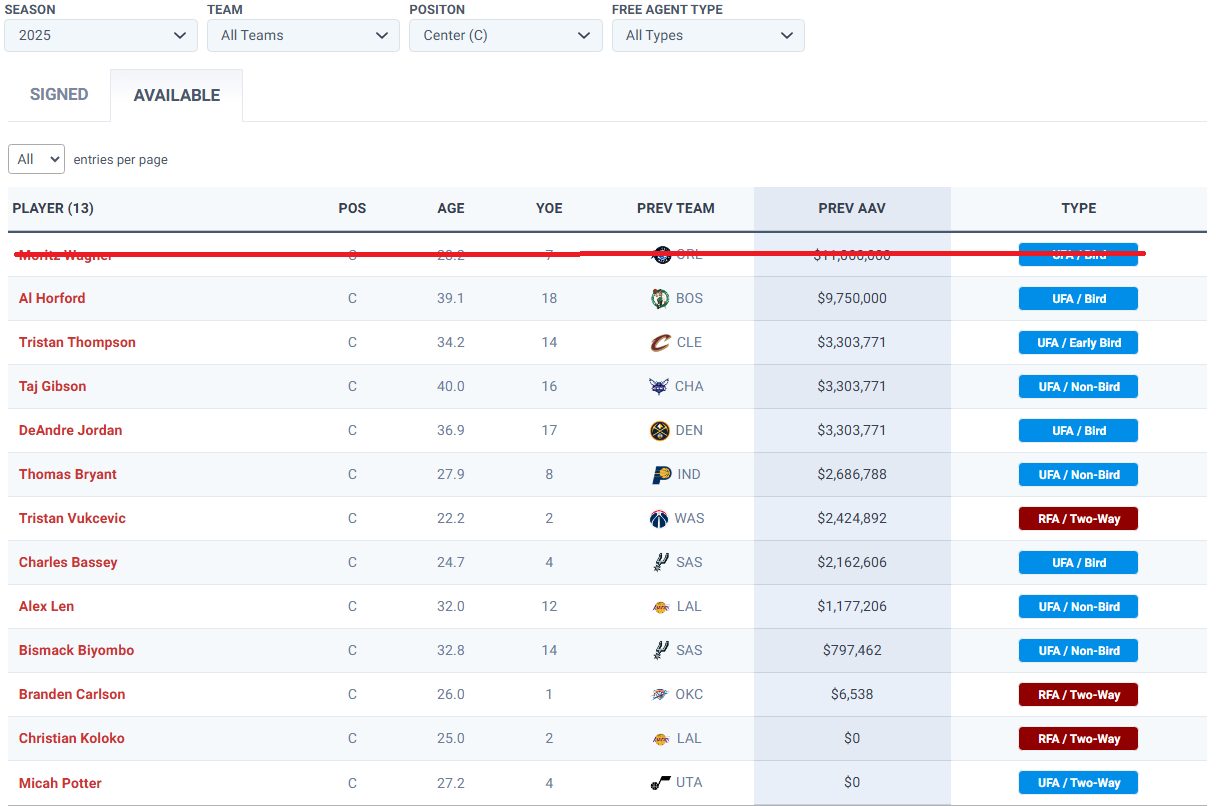Click Christian Koloko's RFA / Two-Way badge
The image size is (1217, 806).
point(1078,738)
